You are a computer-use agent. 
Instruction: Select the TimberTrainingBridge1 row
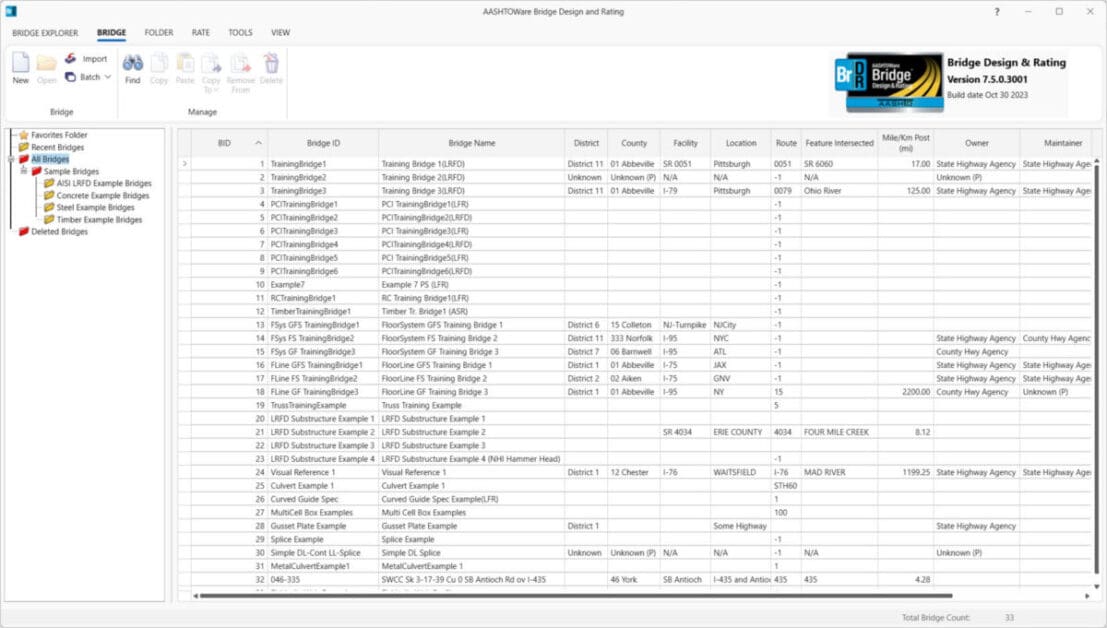[635, 311]
